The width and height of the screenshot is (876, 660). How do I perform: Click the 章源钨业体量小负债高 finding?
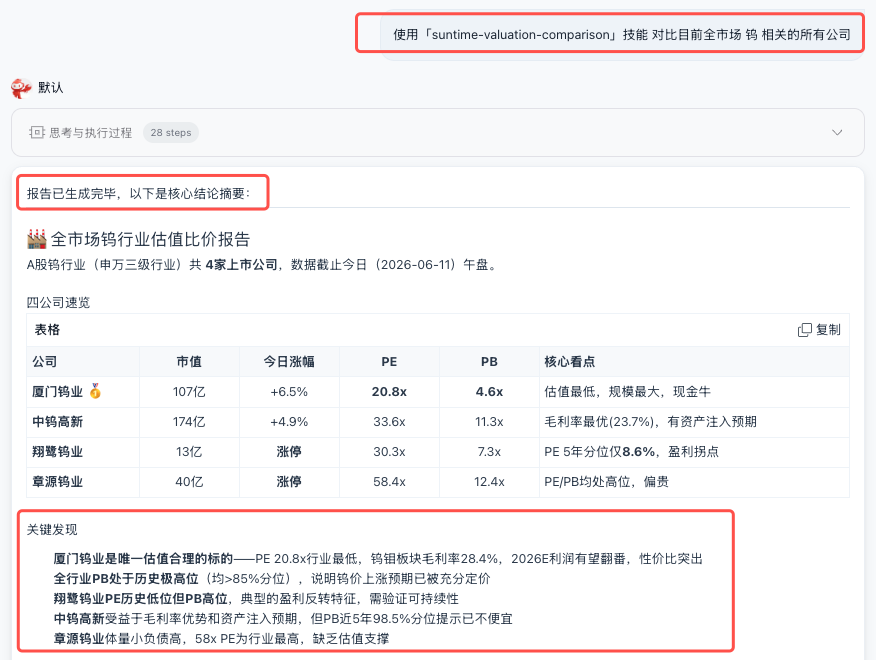pyautogui.click(x=221, y=639)
